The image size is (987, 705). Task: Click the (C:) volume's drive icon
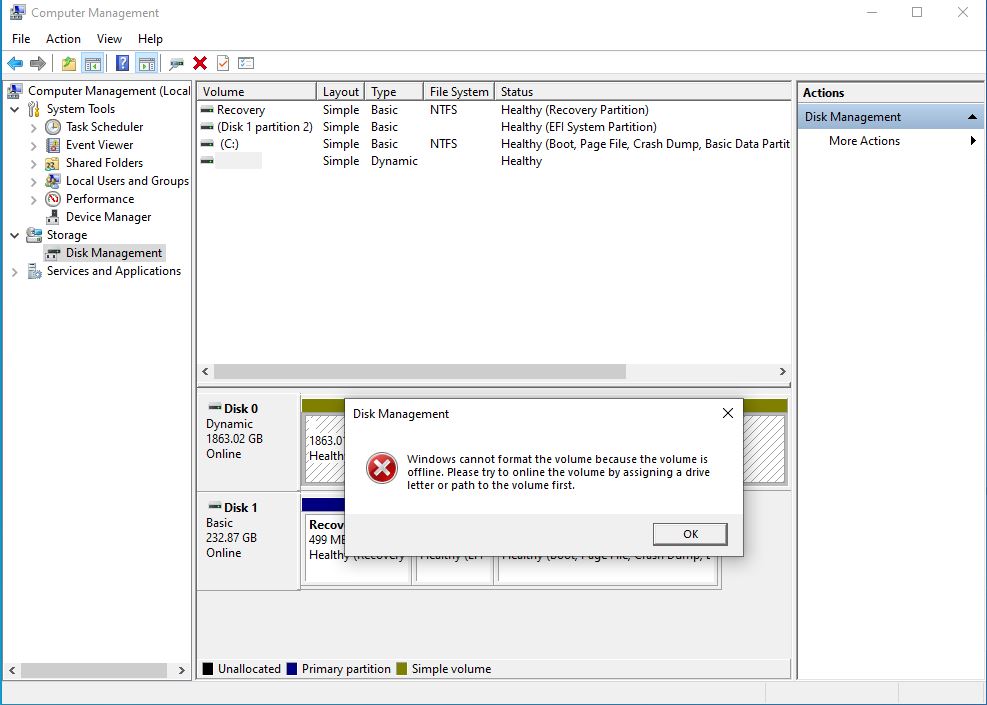pyautogui.click(x=207, y=144)
